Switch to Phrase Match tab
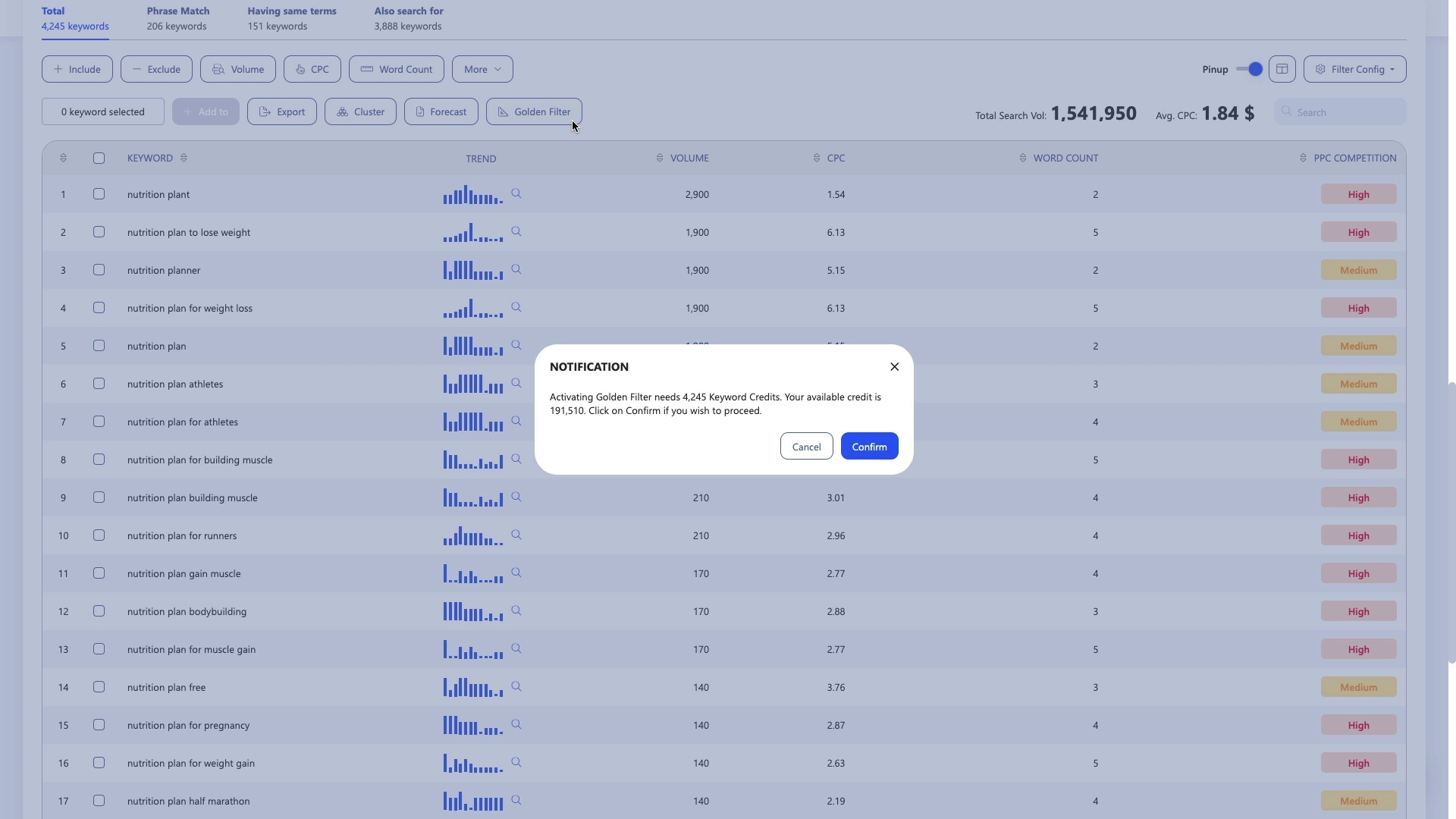 point(177,18)
